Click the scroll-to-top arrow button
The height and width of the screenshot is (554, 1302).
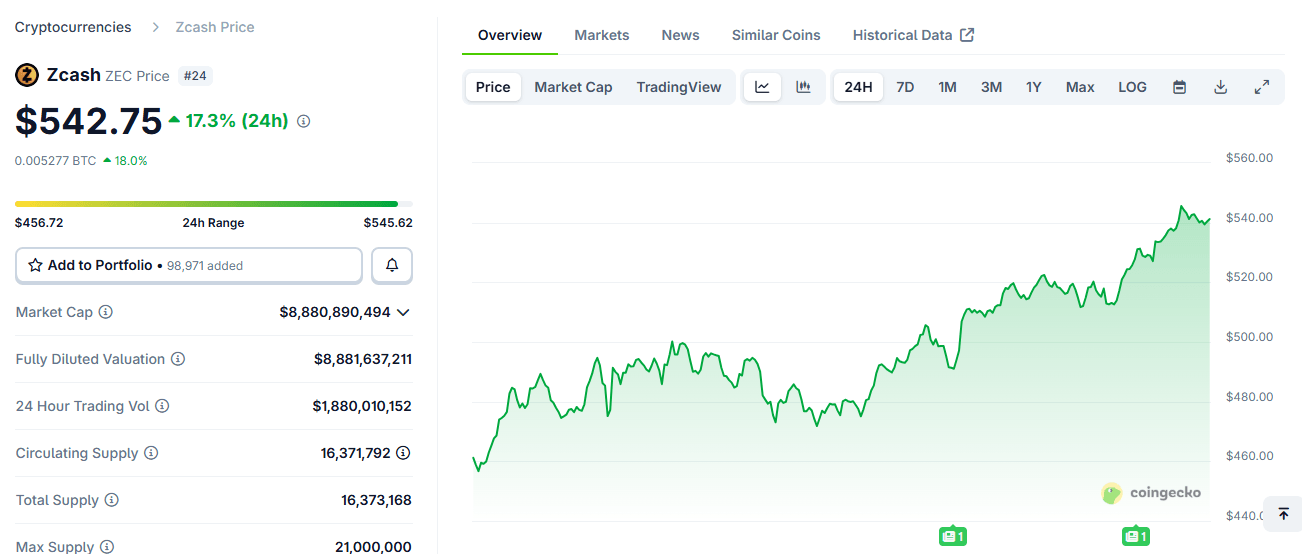[x=1283, y=514]
